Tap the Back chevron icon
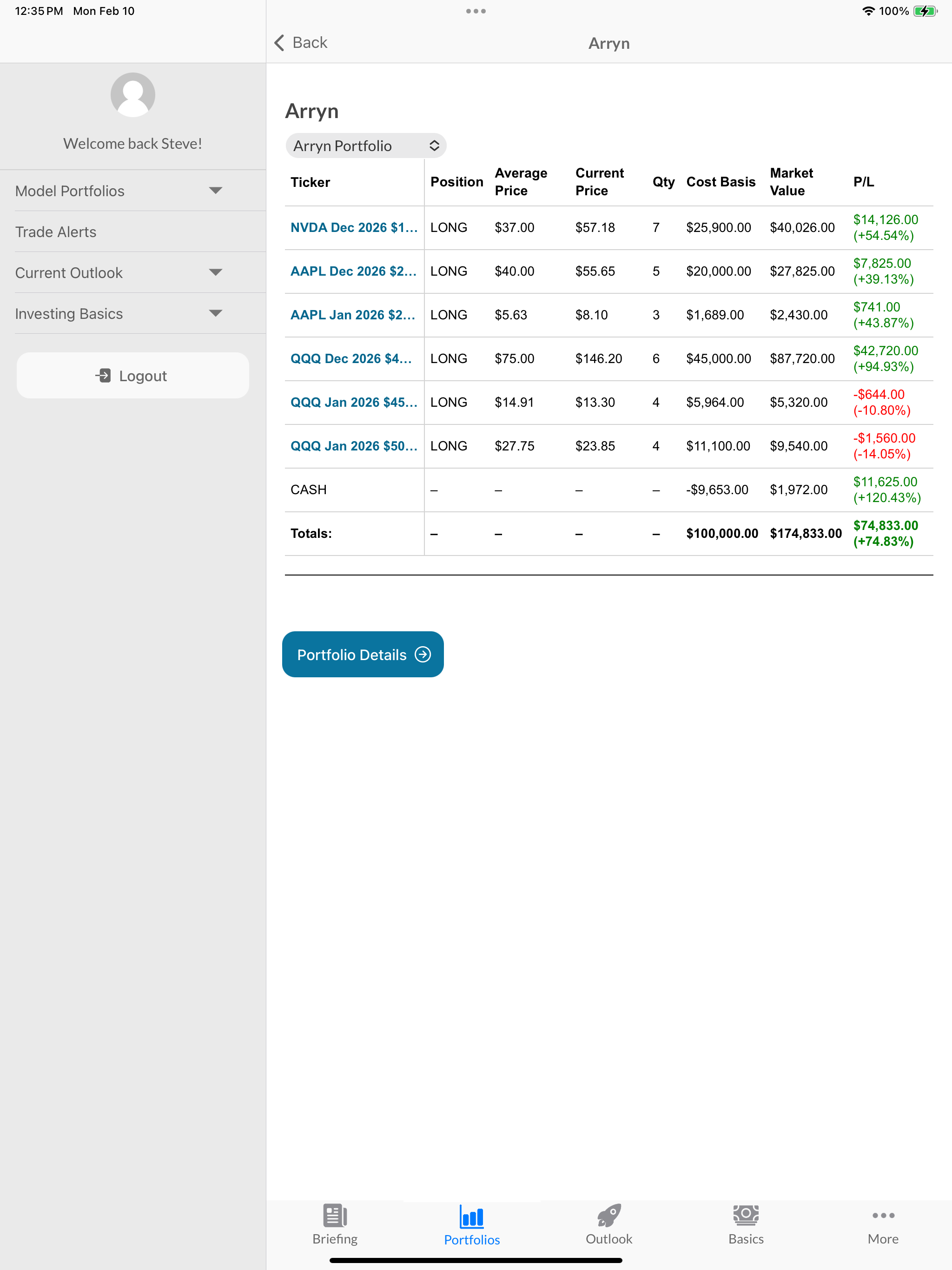The image size is (952, 1270). pyautogui.click(x=280, y=42)
